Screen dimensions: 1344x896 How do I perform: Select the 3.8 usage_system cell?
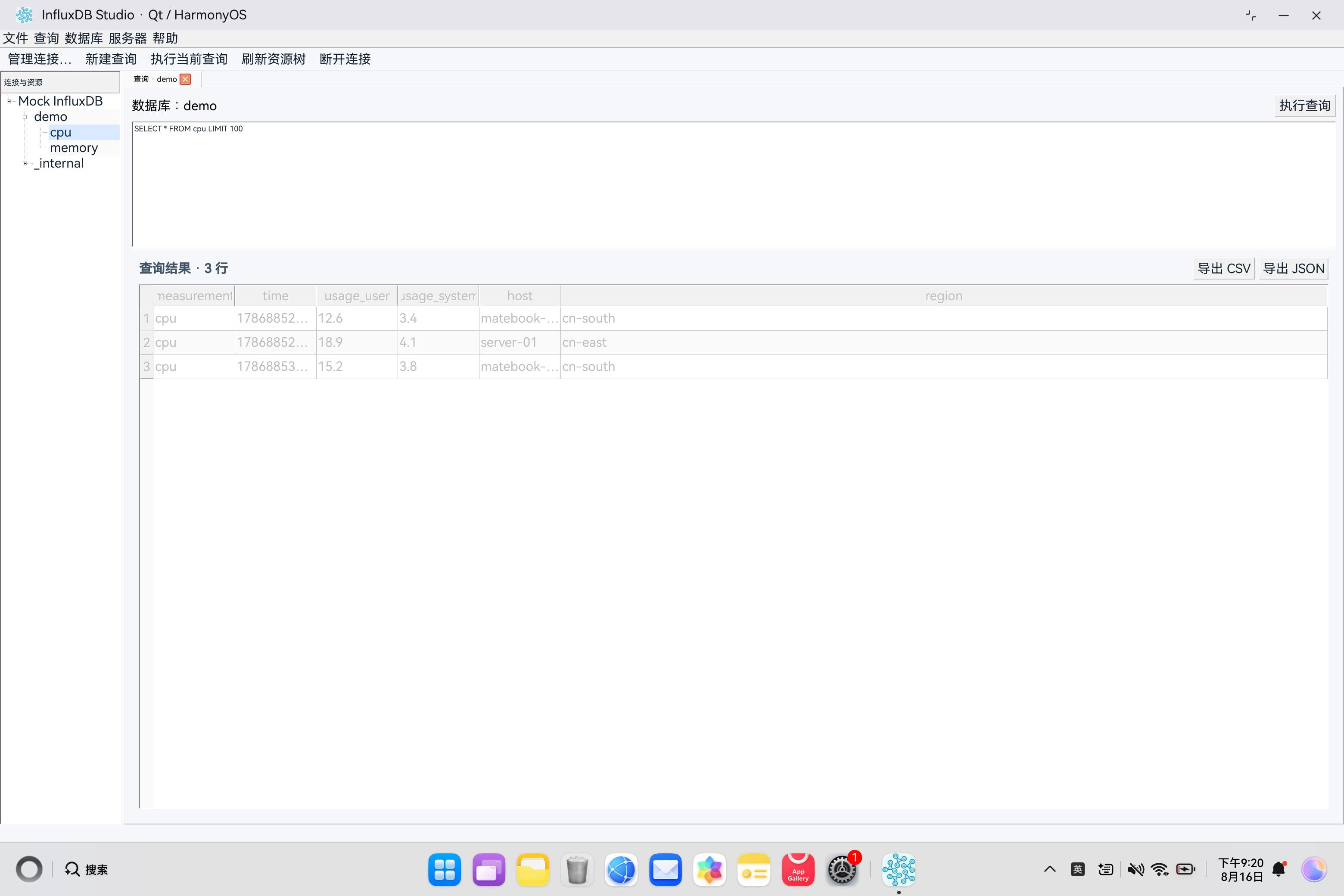tap(438, 366)
